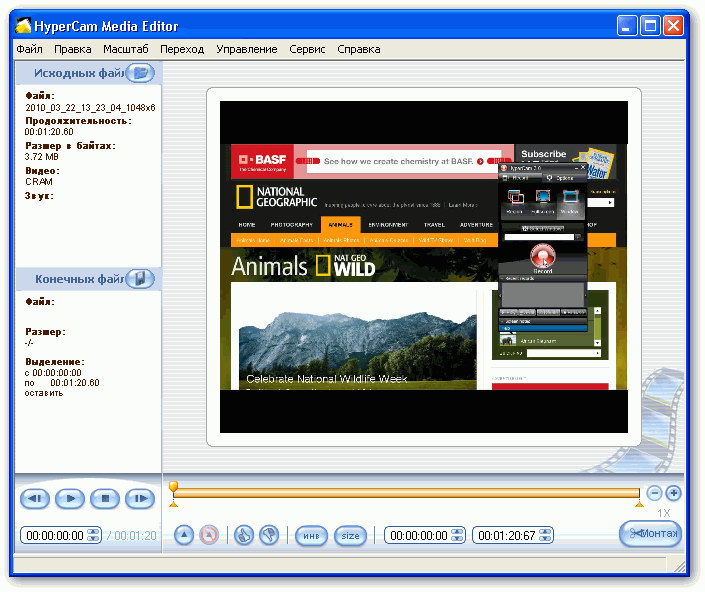Click the stepper on selection start field

[457, 535]
